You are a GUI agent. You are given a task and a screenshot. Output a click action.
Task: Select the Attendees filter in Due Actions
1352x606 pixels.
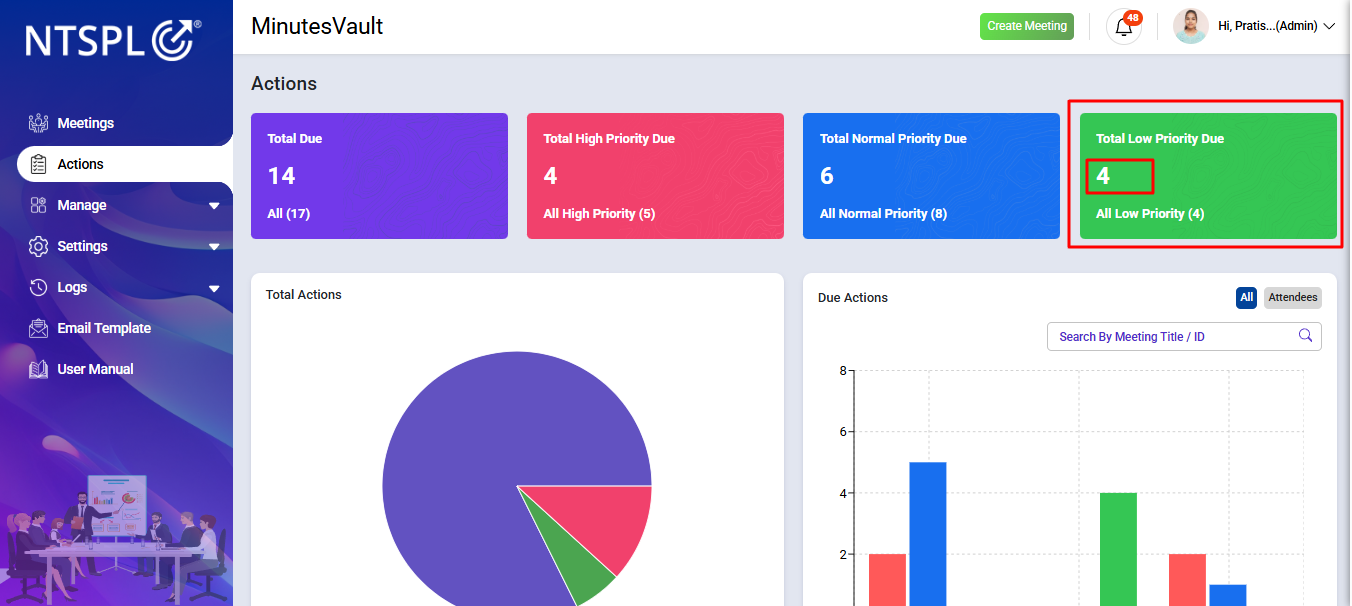[x=1293, y=297]
